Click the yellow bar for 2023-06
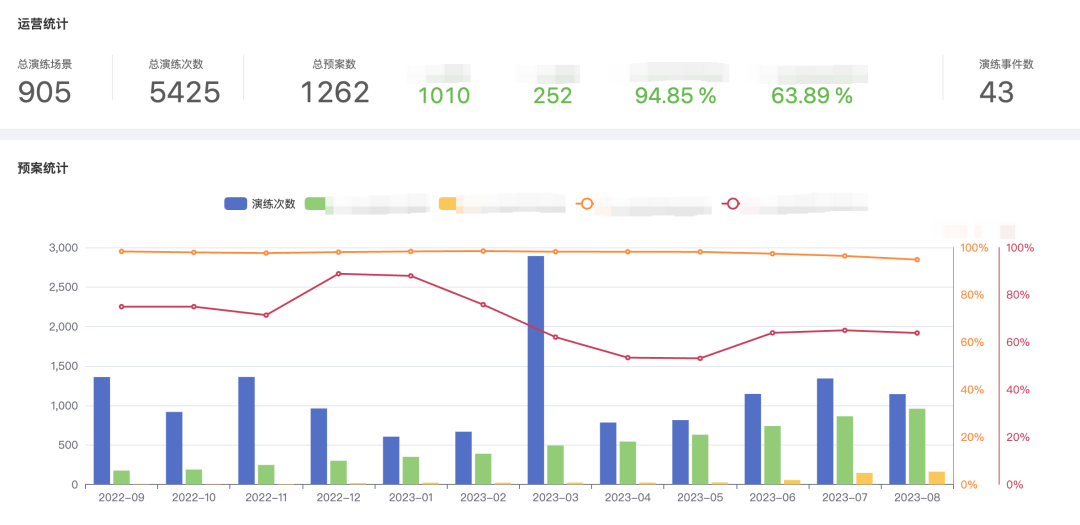The height and width of the screenshot is (525, 1080). click(792, 482)
